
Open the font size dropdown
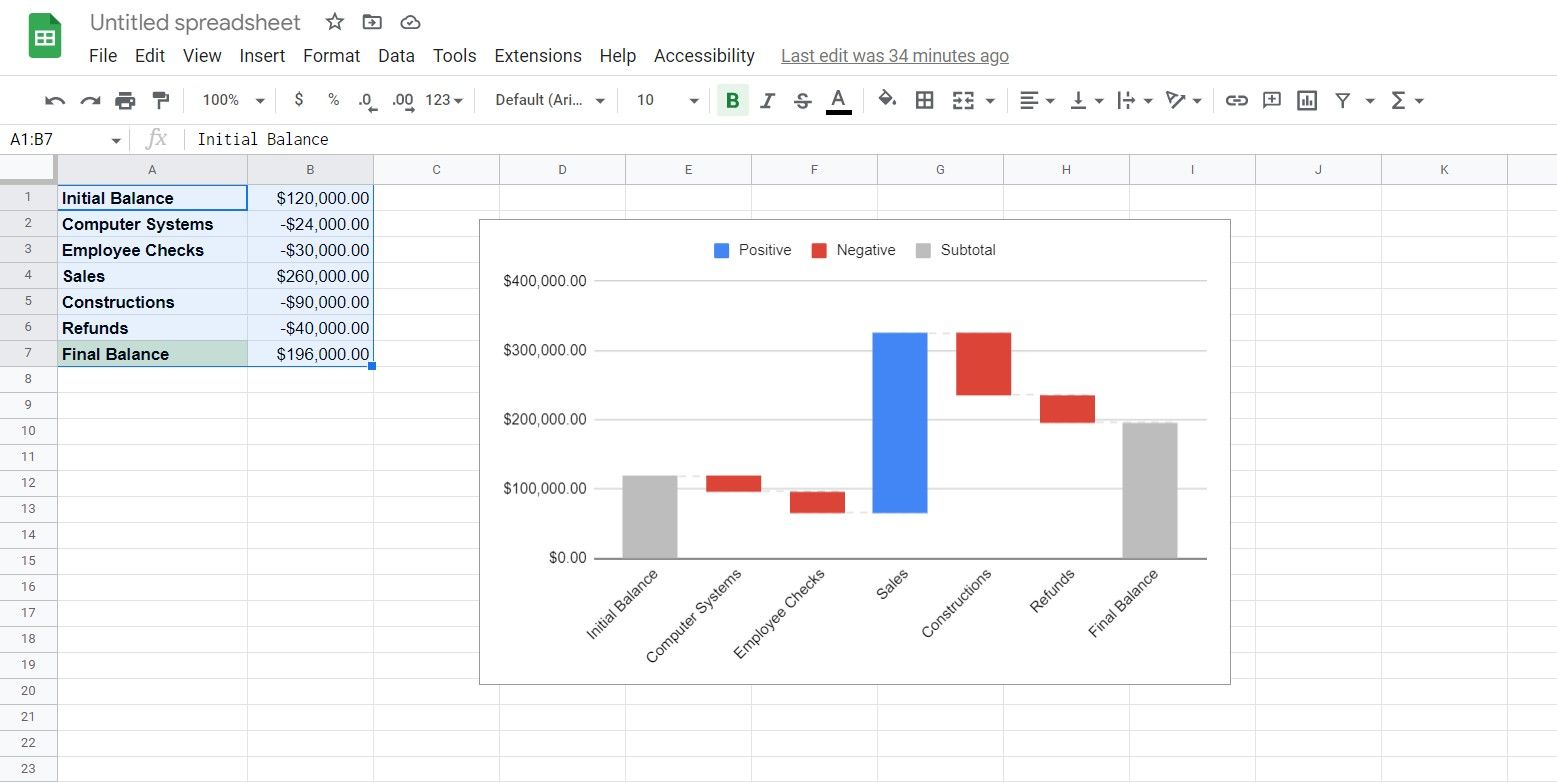pos(667,100)
